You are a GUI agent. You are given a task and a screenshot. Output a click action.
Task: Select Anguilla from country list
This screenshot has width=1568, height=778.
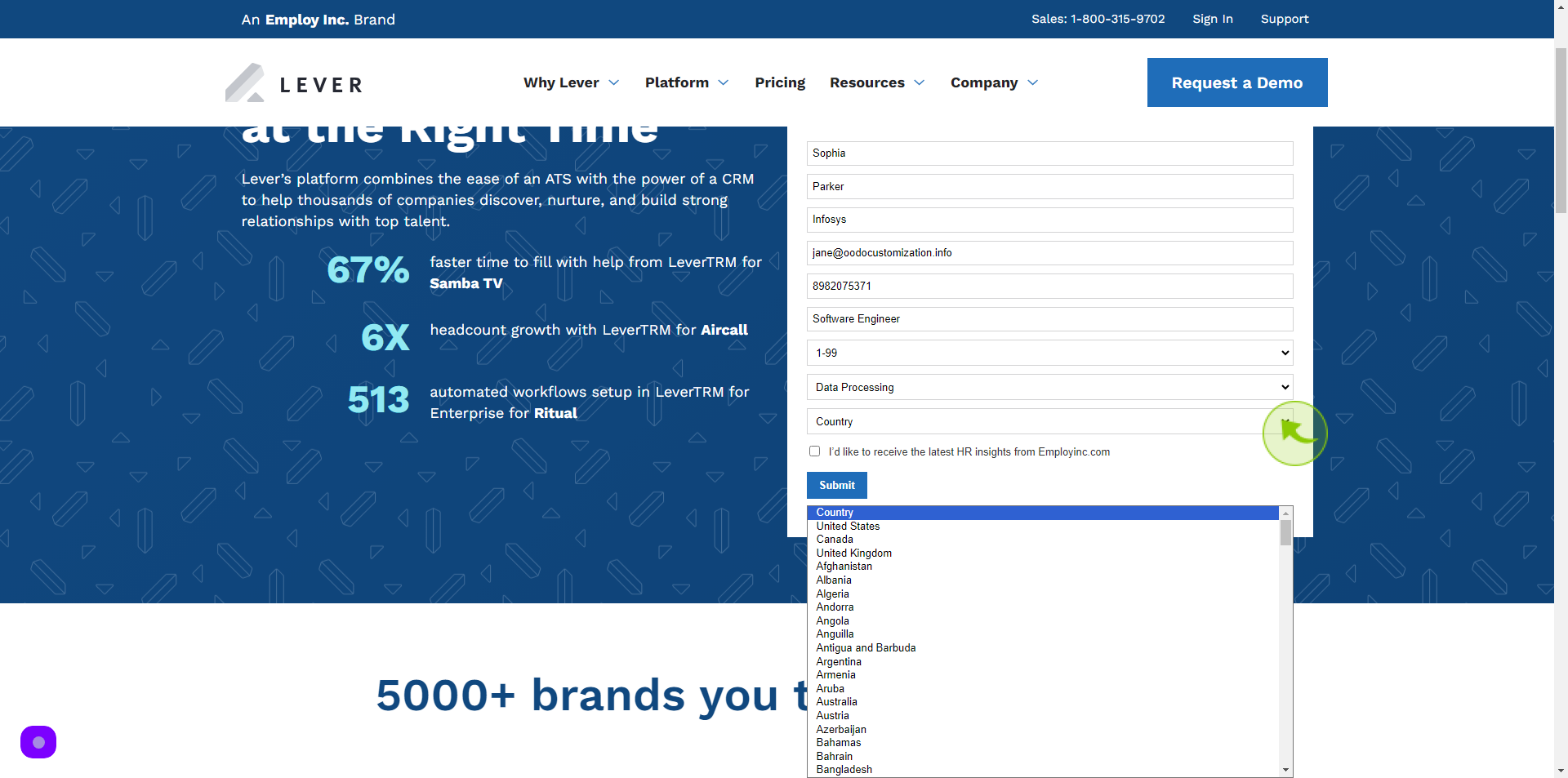[1043, 634]
